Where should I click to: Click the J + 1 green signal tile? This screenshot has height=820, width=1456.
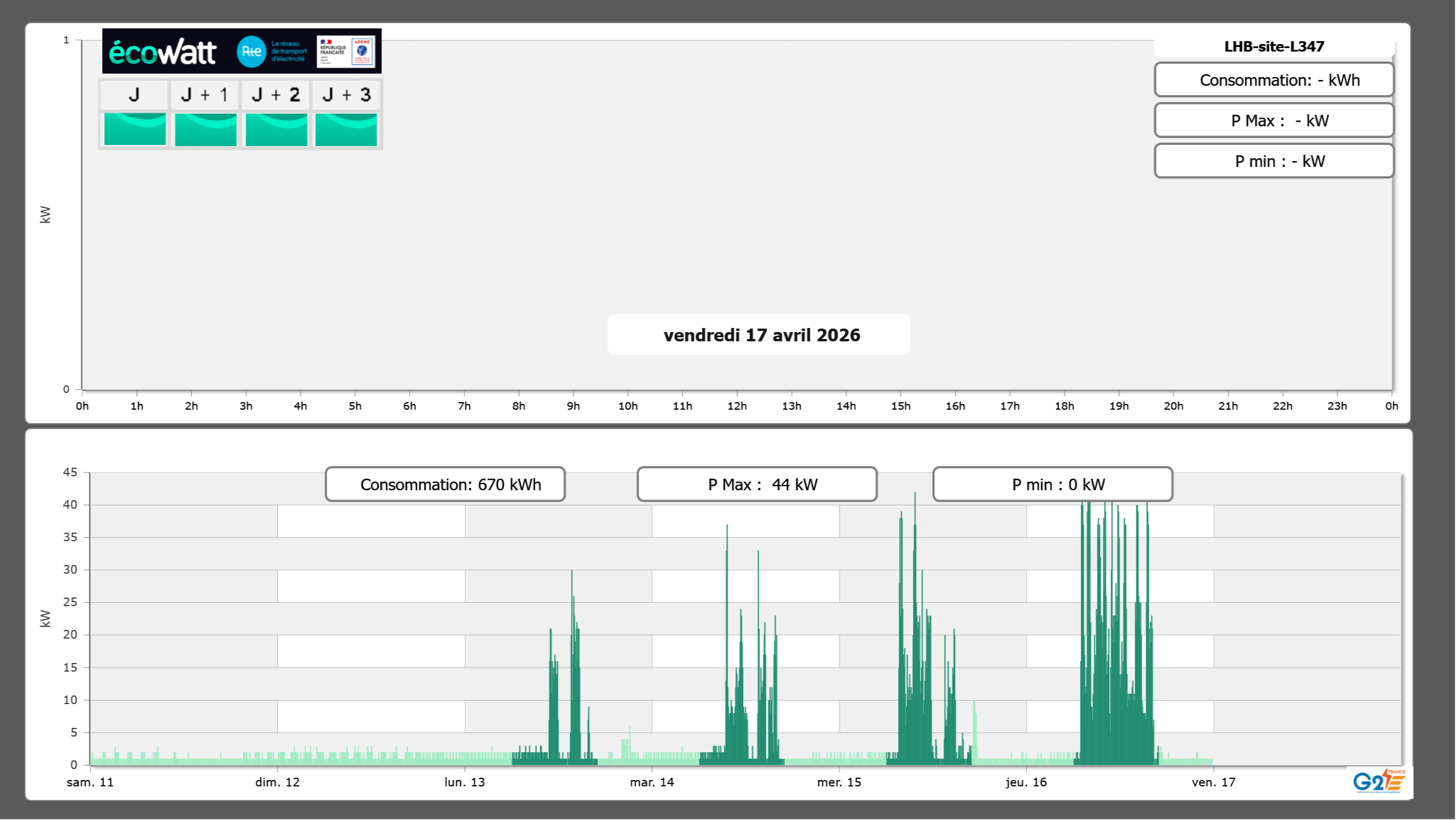pos(205,129)
